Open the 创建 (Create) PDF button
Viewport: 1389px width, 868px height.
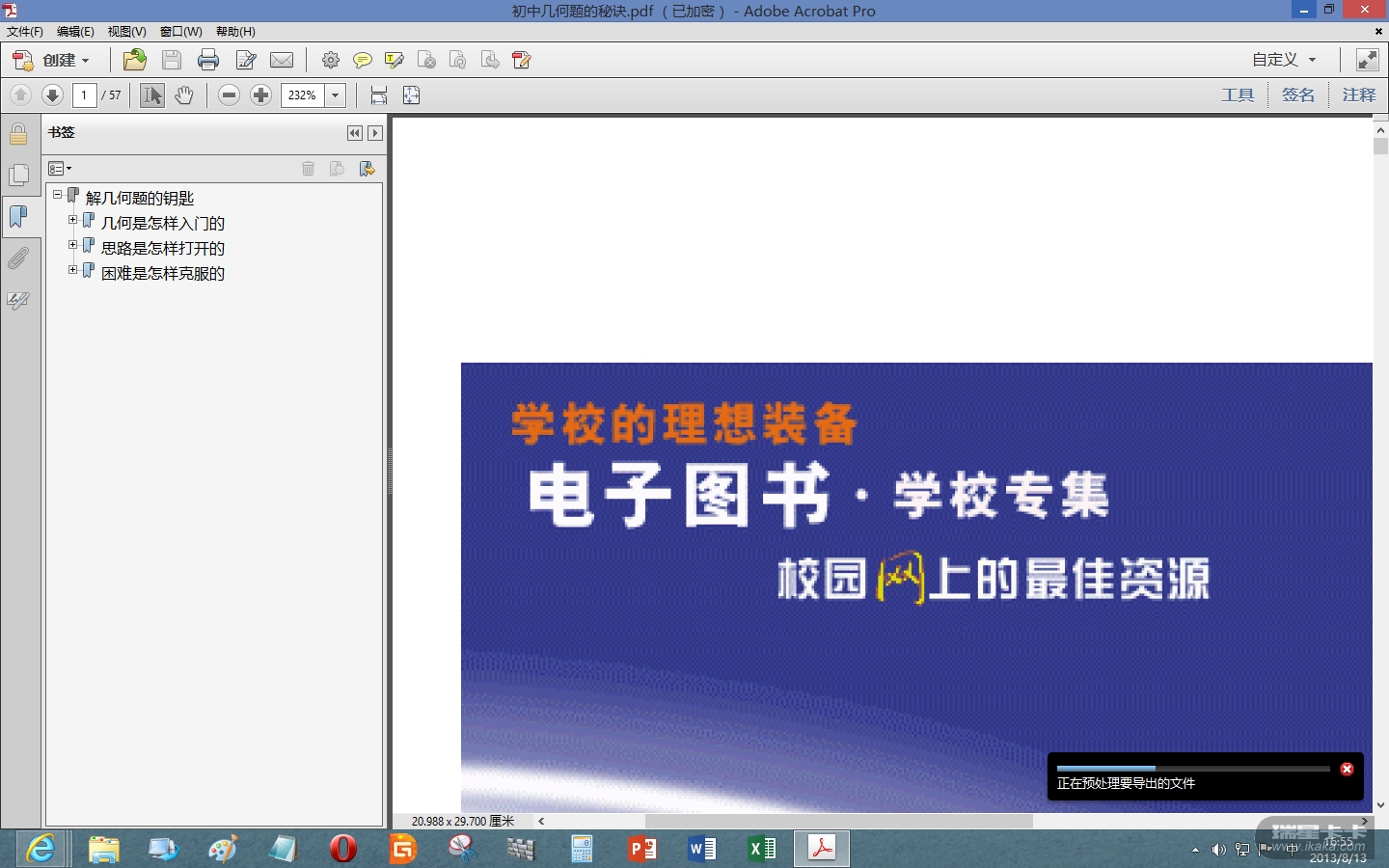click(51, 60)
